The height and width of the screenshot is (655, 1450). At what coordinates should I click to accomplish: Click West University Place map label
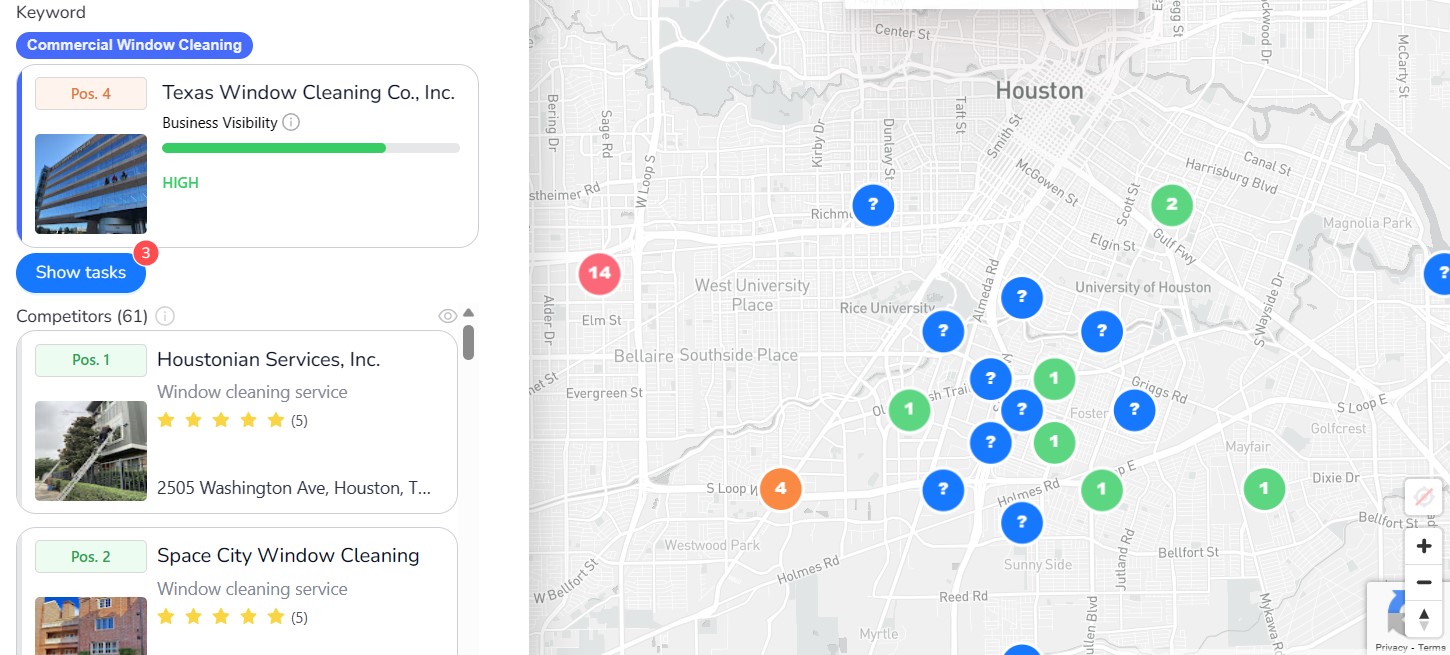pos(752,295)
